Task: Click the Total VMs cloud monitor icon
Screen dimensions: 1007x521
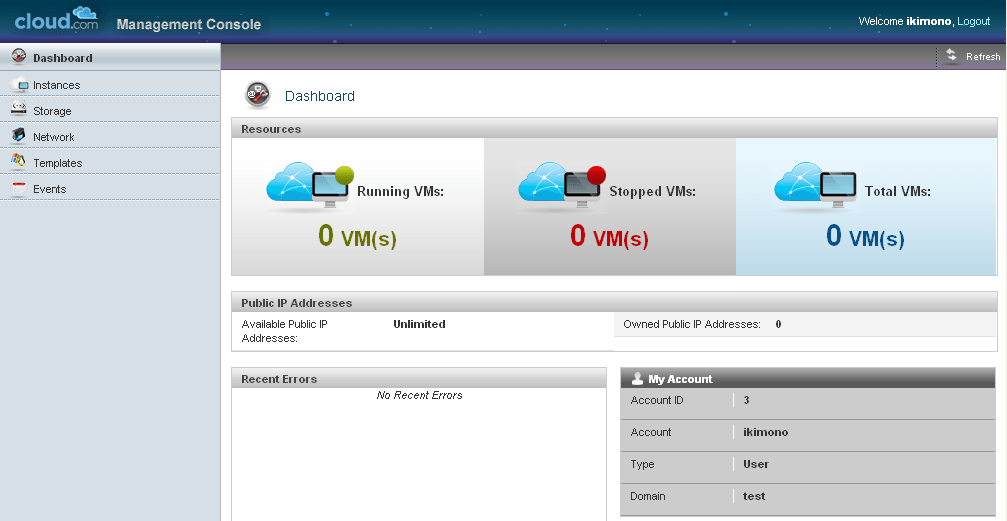Action: 816,186
